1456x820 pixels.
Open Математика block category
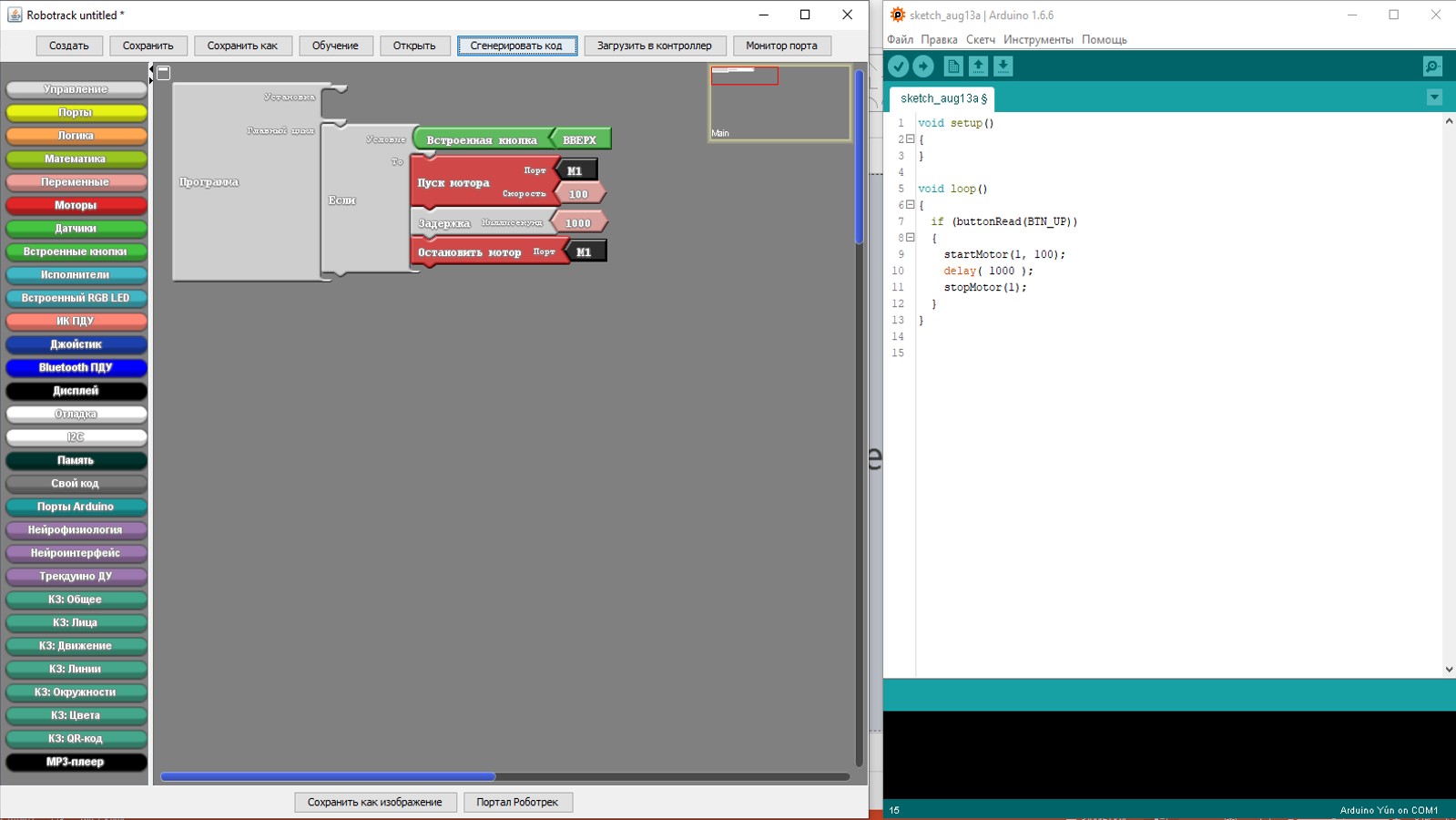[x=76, y=159]
